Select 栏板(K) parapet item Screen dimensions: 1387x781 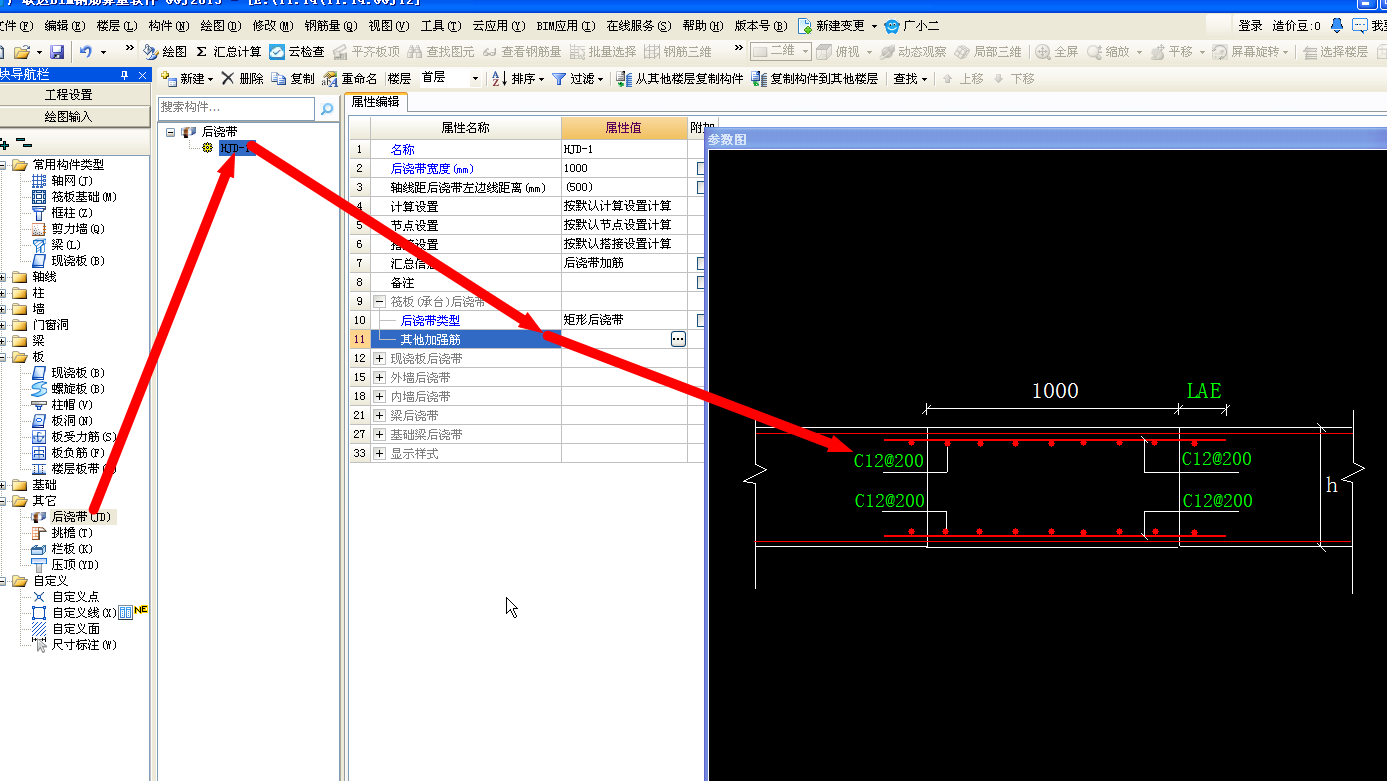click(x=71, y=549)
